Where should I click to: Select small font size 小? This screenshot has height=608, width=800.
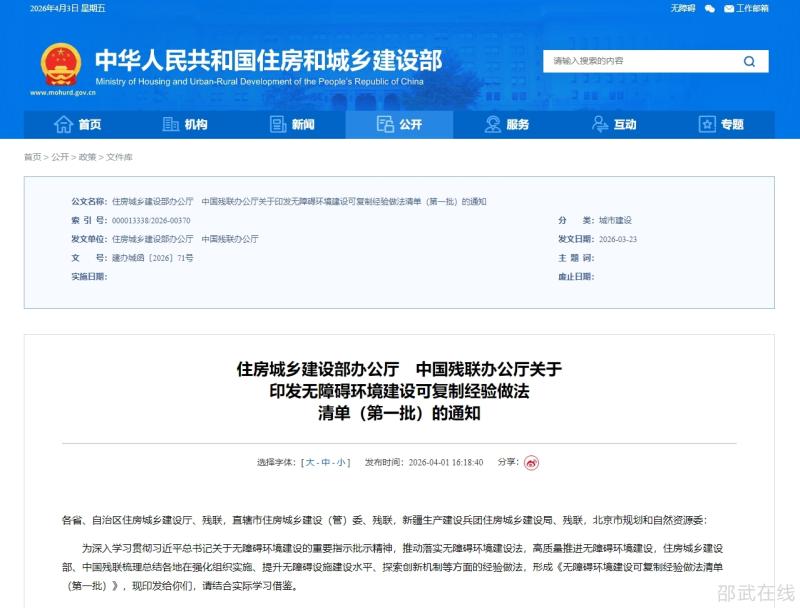tap(341, 463)
